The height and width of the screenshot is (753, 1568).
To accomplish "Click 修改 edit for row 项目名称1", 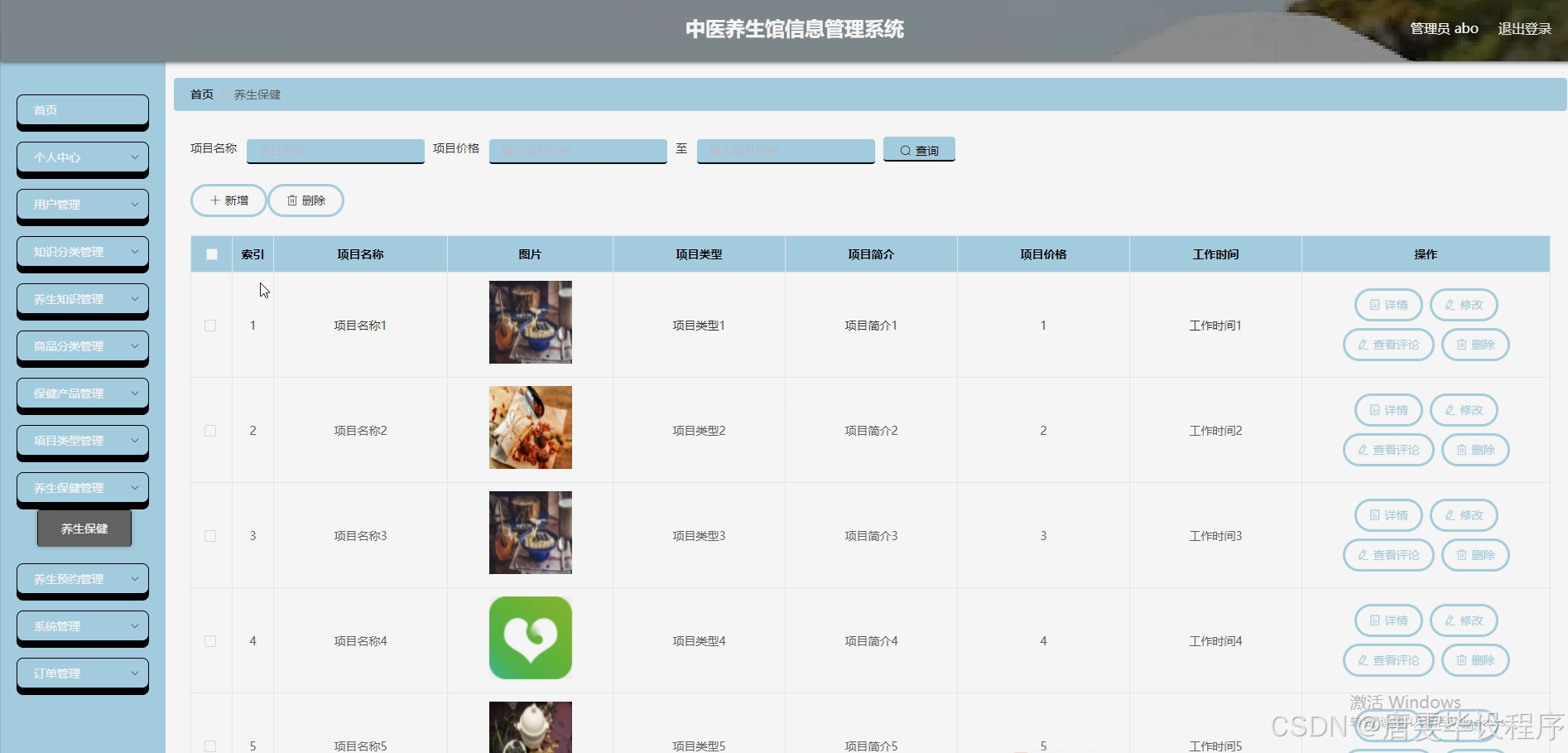I will click(1464, 305).
